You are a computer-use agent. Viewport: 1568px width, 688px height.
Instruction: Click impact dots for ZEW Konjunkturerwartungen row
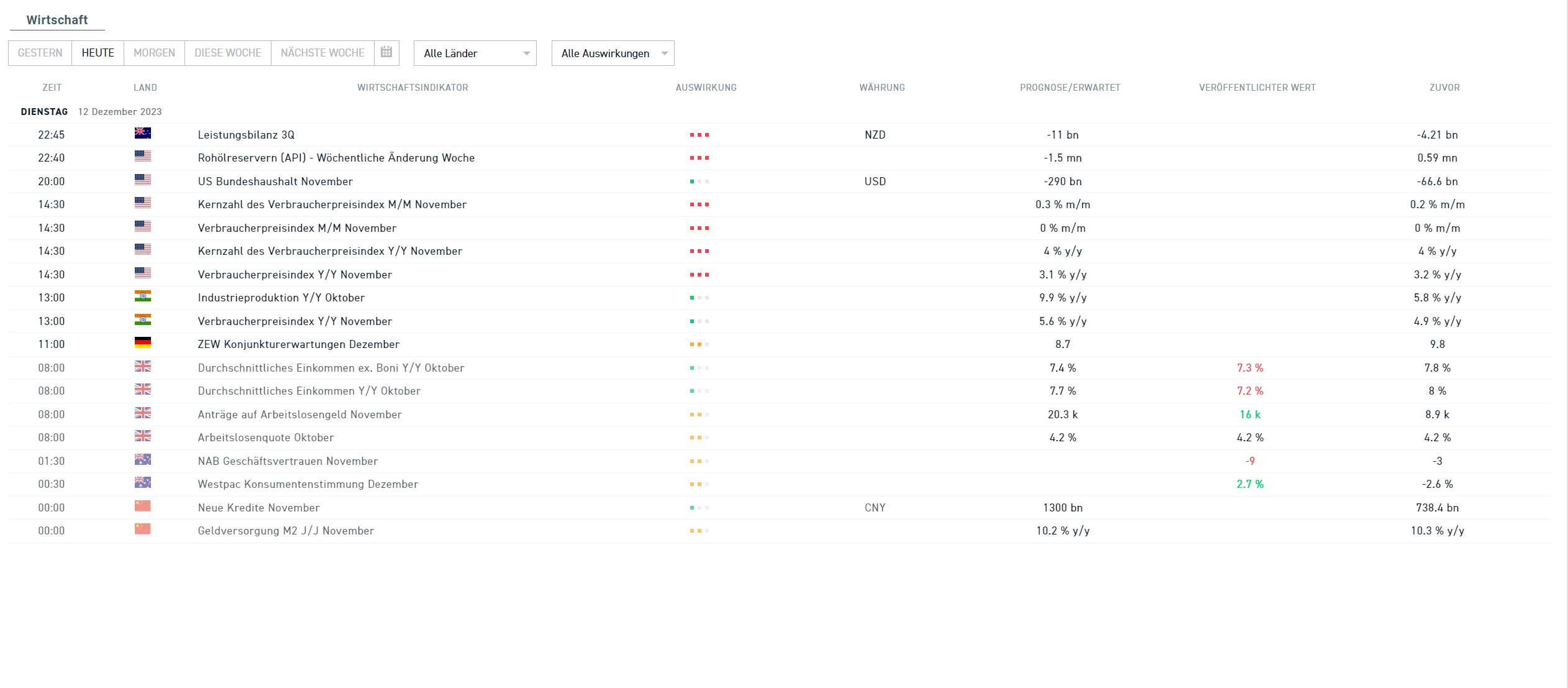699,344
